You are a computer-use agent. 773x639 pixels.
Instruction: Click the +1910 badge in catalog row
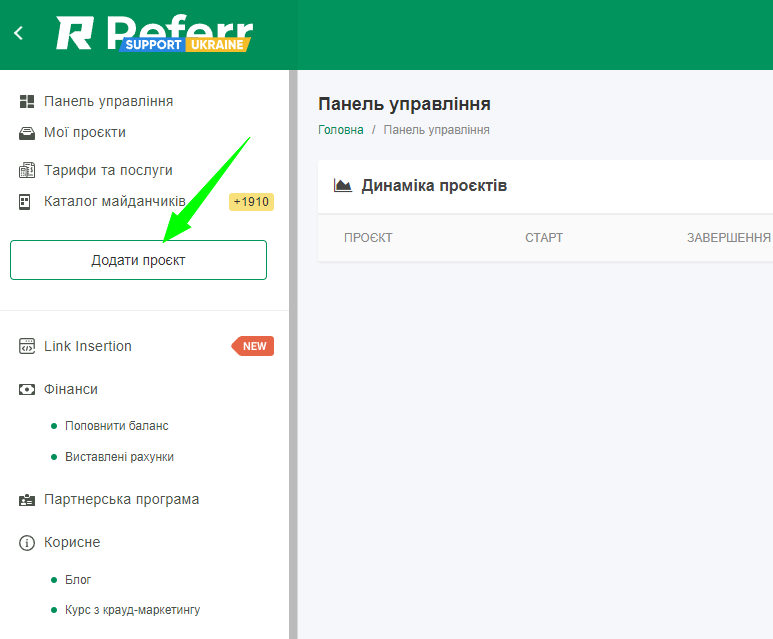251,202
